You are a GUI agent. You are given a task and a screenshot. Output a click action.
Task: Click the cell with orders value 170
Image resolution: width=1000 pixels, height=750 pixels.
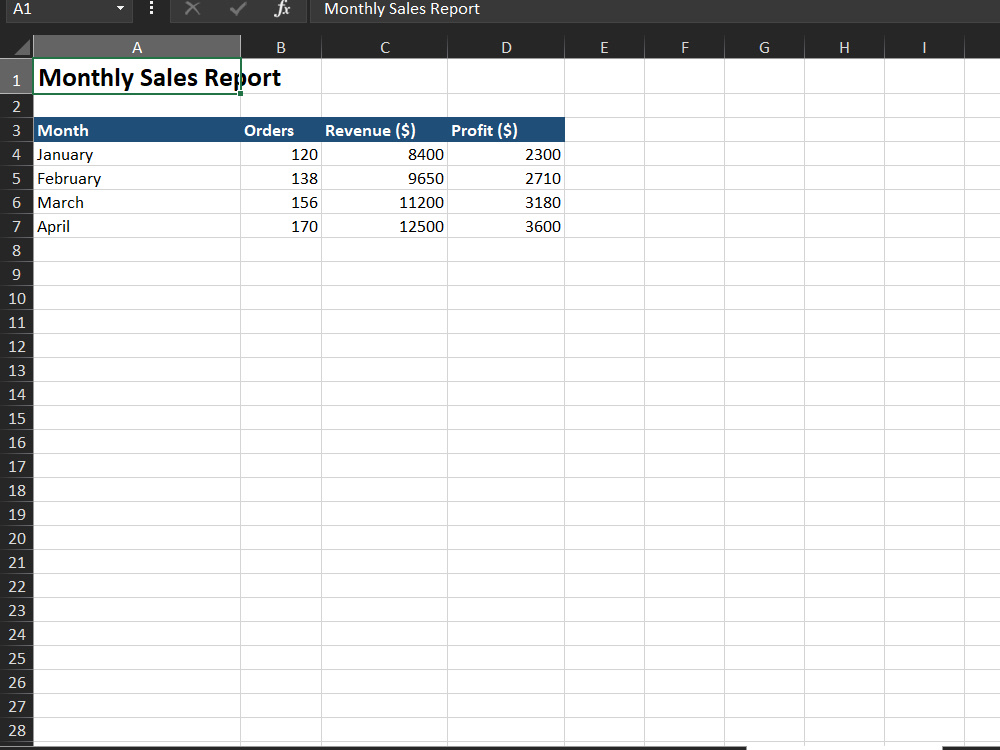281,226
